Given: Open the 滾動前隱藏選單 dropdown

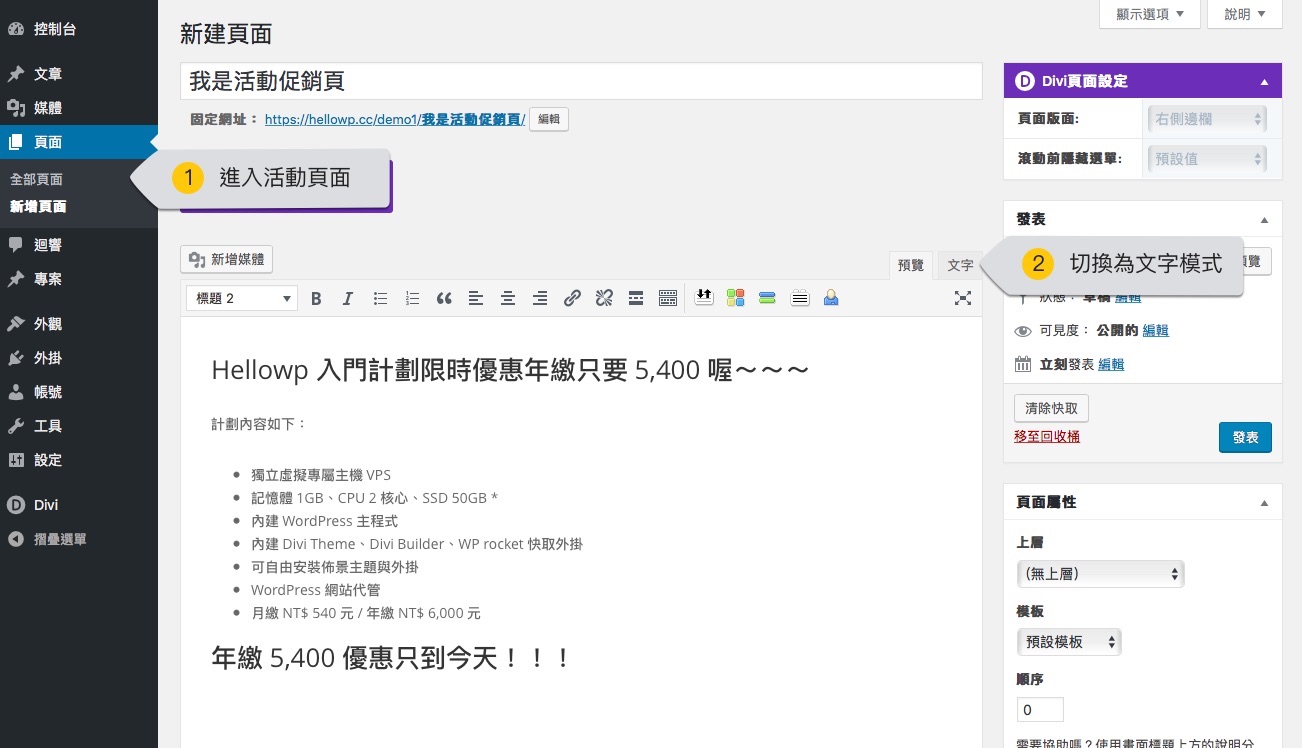Looking at the screenshot, I should (1207, 159).
